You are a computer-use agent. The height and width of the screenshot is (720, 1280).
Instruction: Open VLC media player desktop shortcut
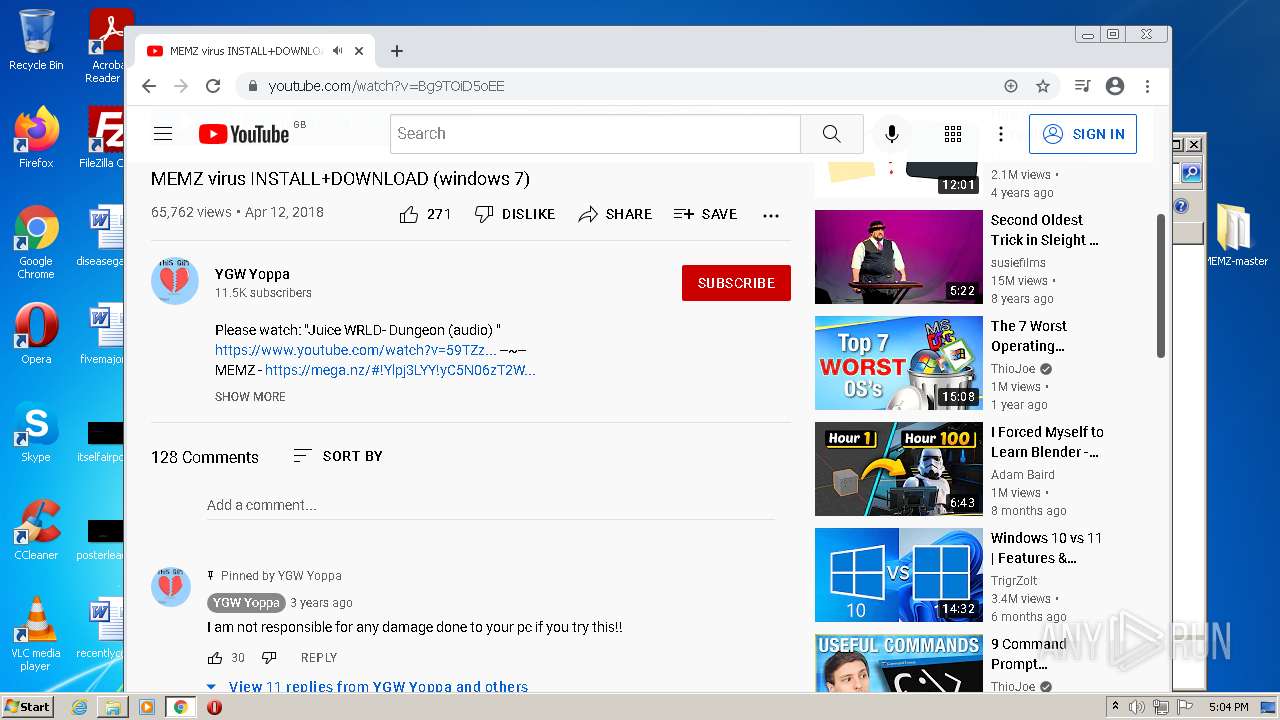pos(36,634)
